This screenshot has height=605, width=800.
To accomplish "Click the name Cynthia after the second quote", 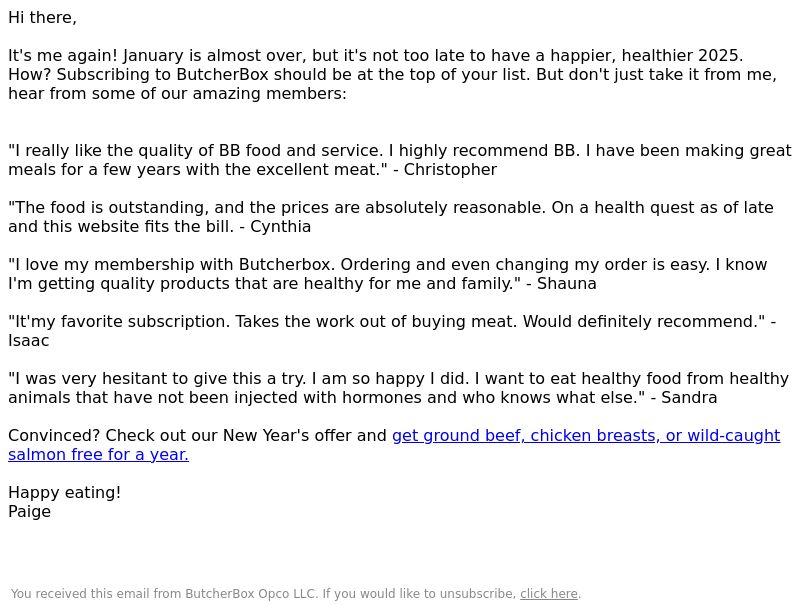I will click(280, 226).
